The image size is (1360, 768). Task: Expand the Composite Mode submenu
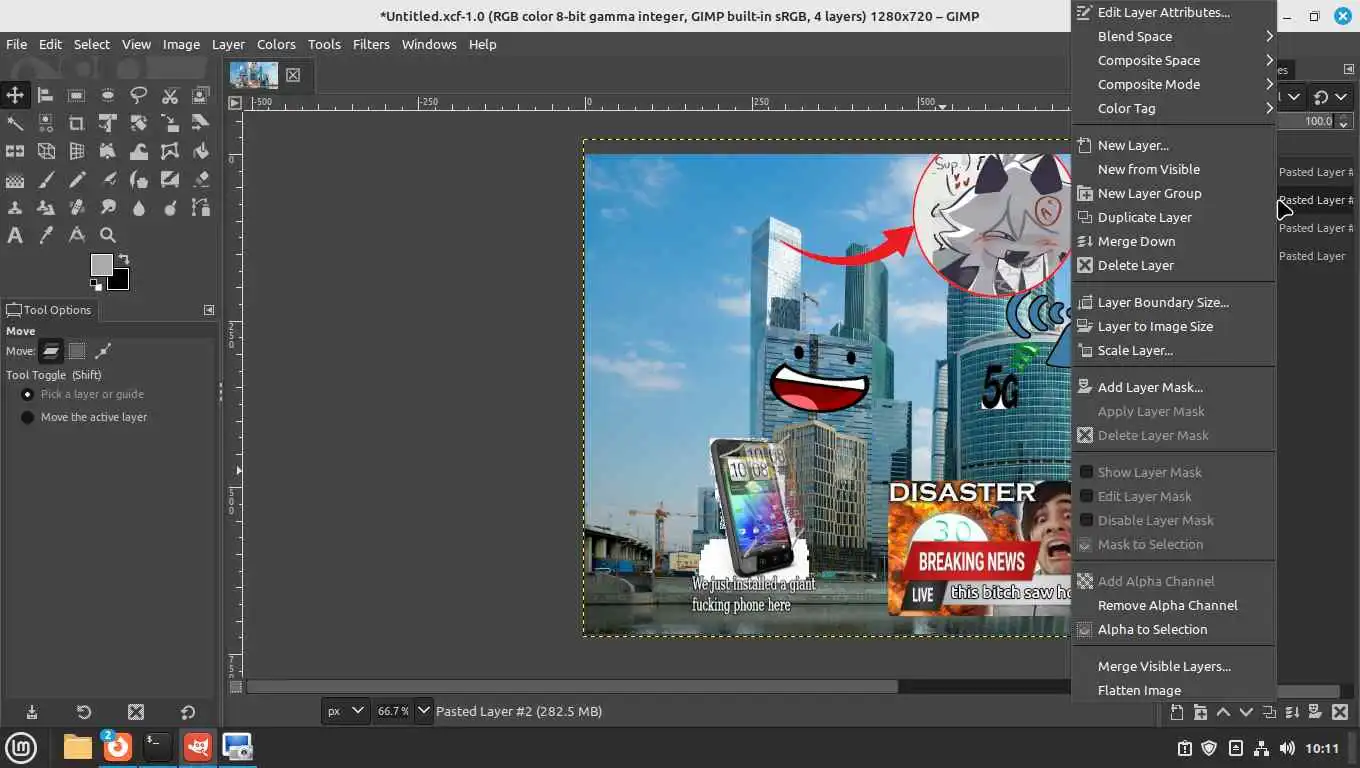1173,84
